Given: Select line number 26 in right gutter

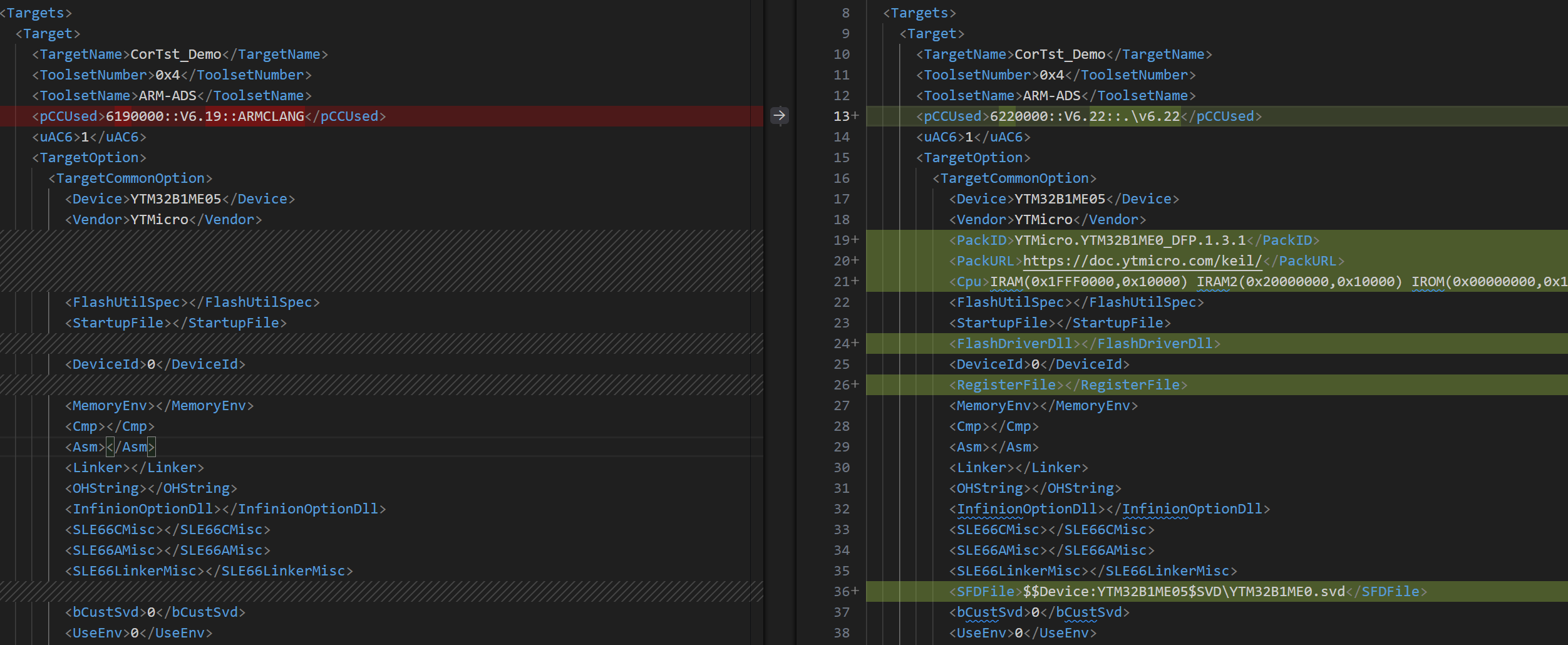Looking at the screenshot, I should pos(841,385).
